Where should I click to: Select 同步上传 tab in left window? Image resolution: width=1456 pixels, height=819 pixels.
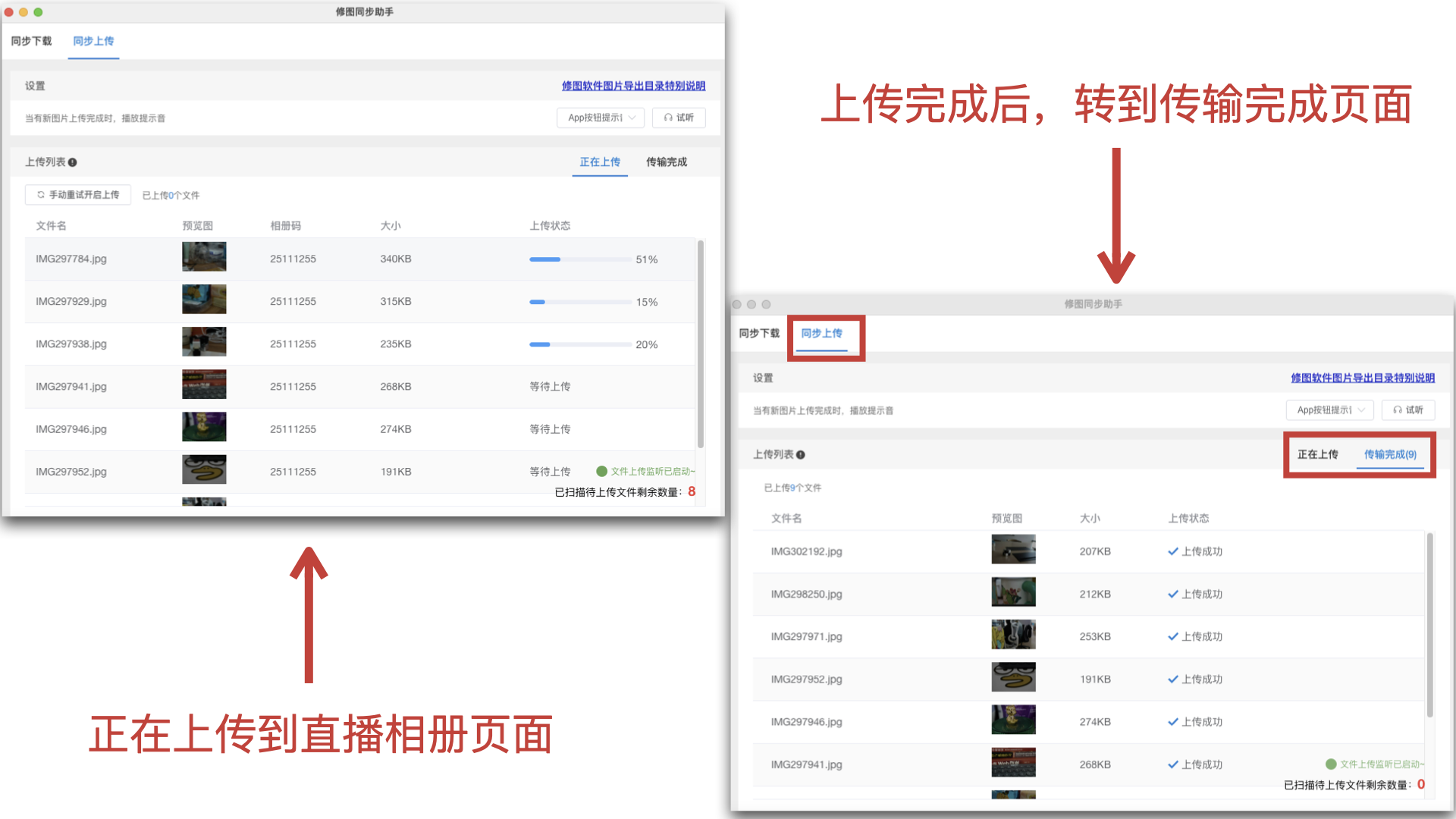coord(93,41)
